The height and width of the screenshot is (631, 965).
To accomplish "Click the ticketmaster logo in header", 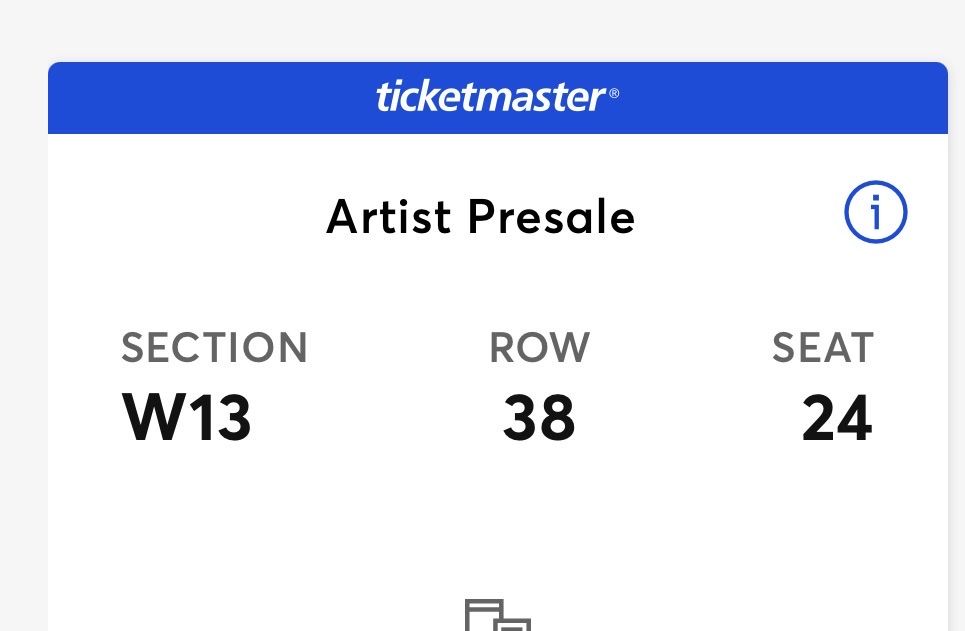I will (490, 97).
